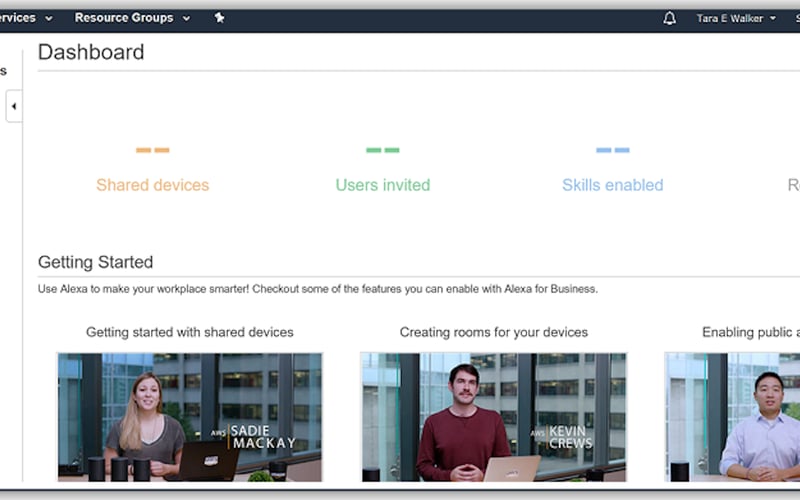Click the Alexa for Business description text
800x500 pixels.
tap(317, 289)
